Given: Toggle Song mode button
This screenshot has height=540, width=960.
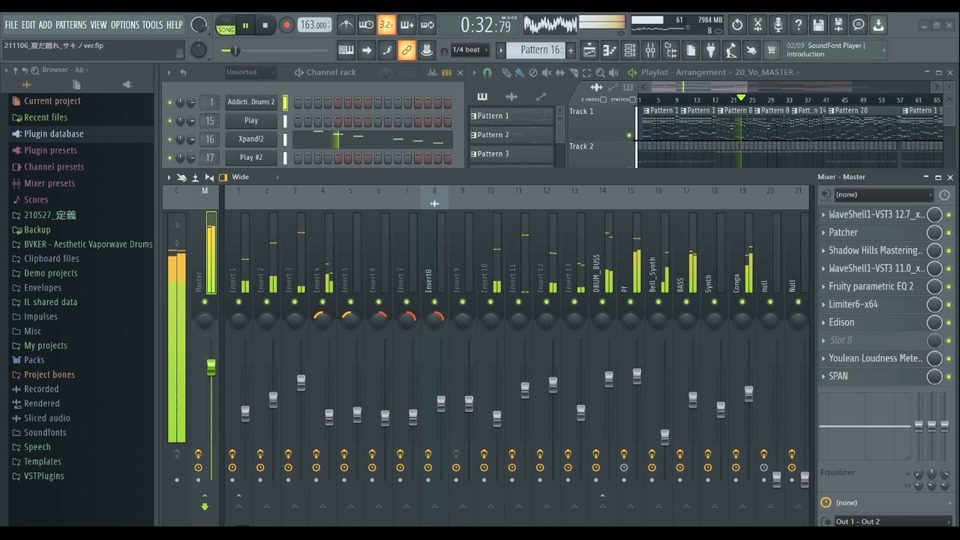Looking at the screenshot, I should (226, 30).
